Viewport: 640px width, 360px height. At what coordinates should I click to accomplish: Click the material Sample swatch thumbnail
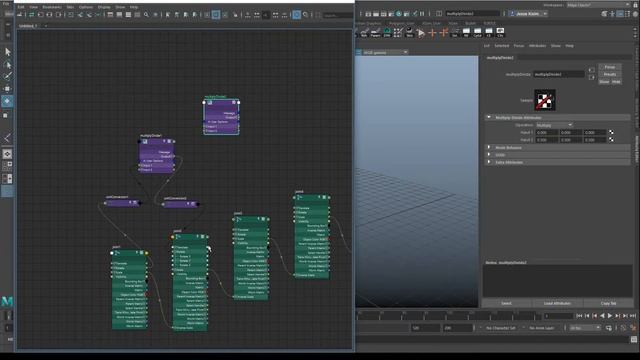545,100
